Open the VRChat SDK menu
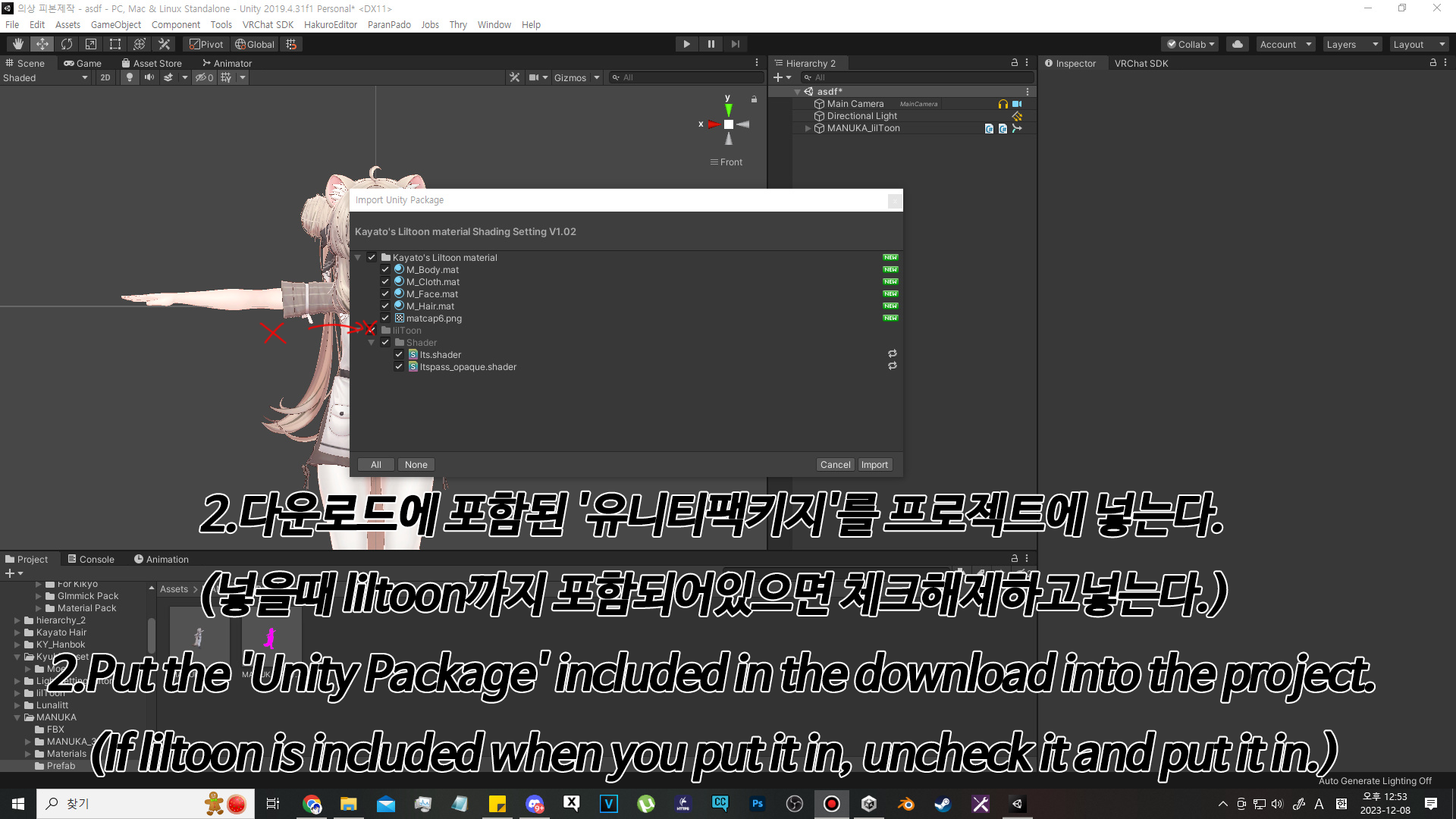 [268, 24]
